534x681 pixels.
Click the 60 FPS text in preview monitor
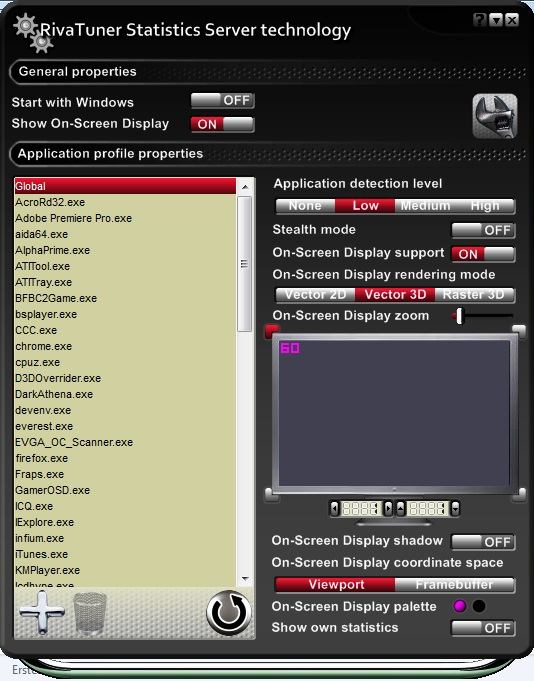(x=290, y=348)
